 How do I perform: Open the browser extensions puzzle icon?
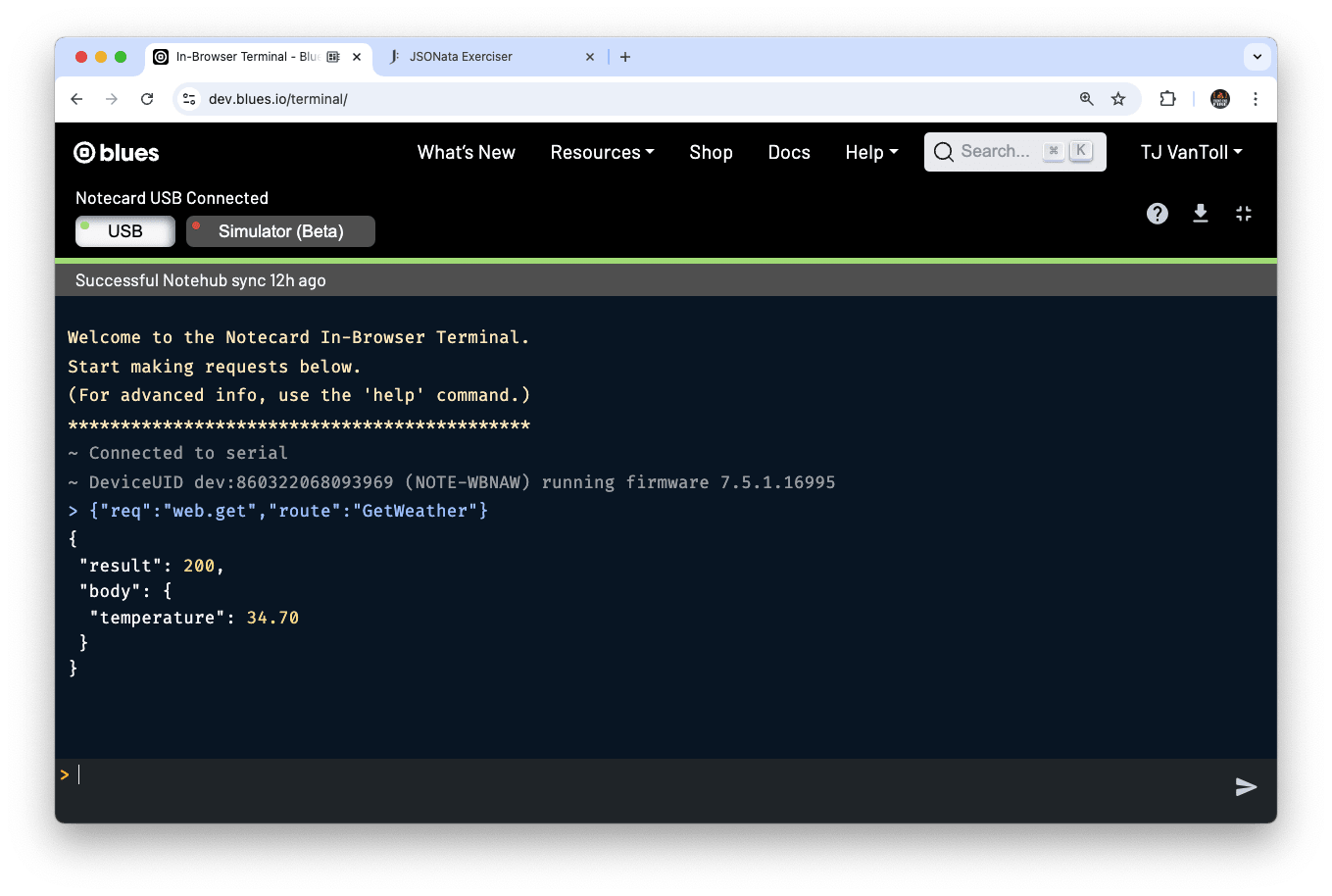[x=1167, y=99]
